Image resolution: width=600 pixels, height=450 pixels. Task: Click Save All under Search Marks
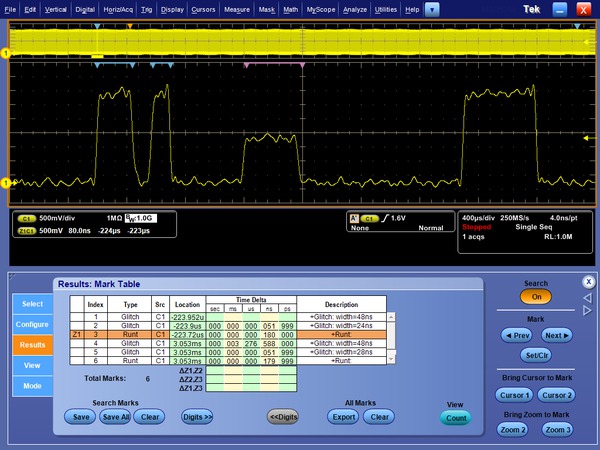coord(117,417)
